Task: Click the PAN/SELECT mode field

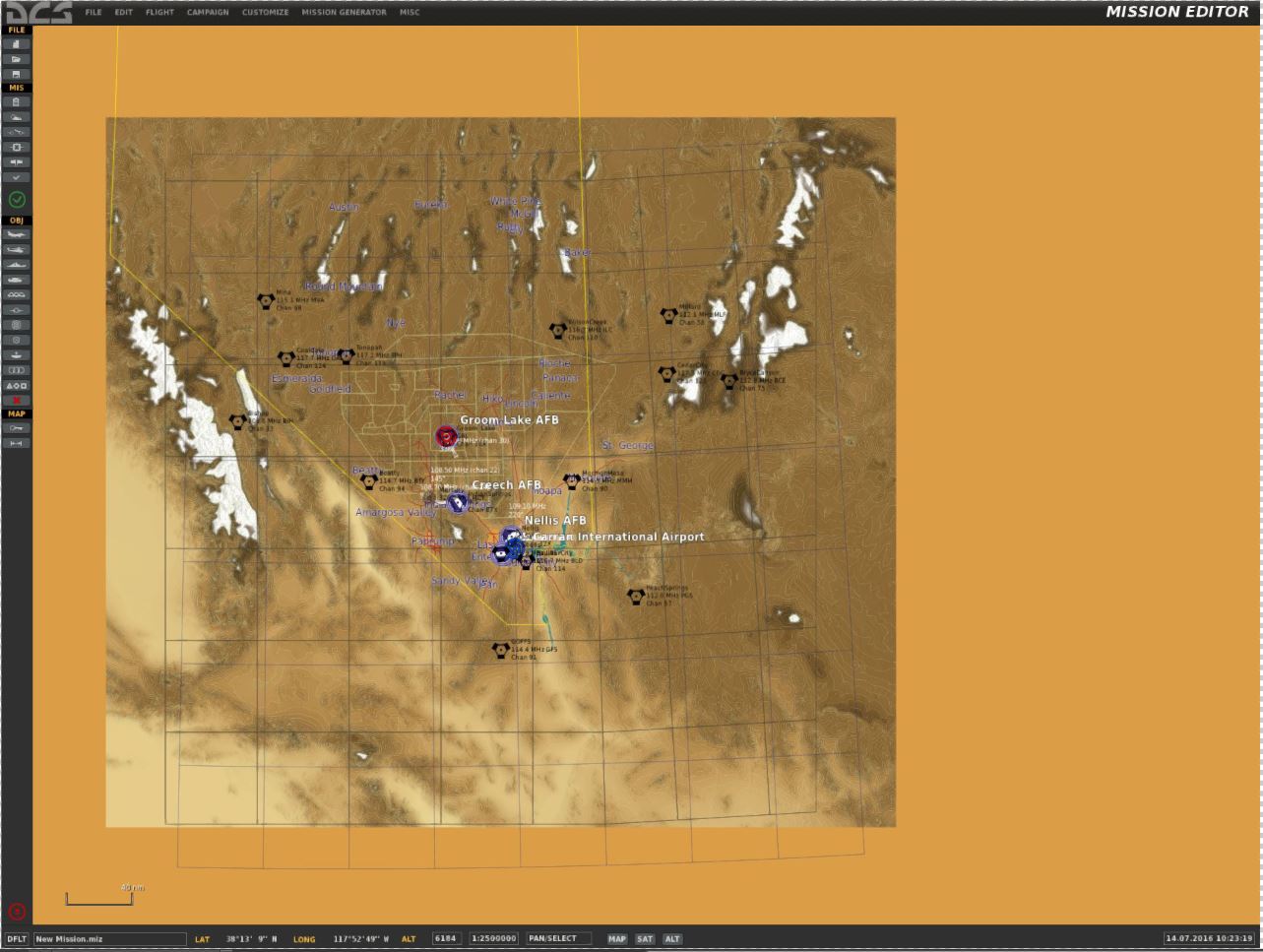Action: tap(558, 939)
